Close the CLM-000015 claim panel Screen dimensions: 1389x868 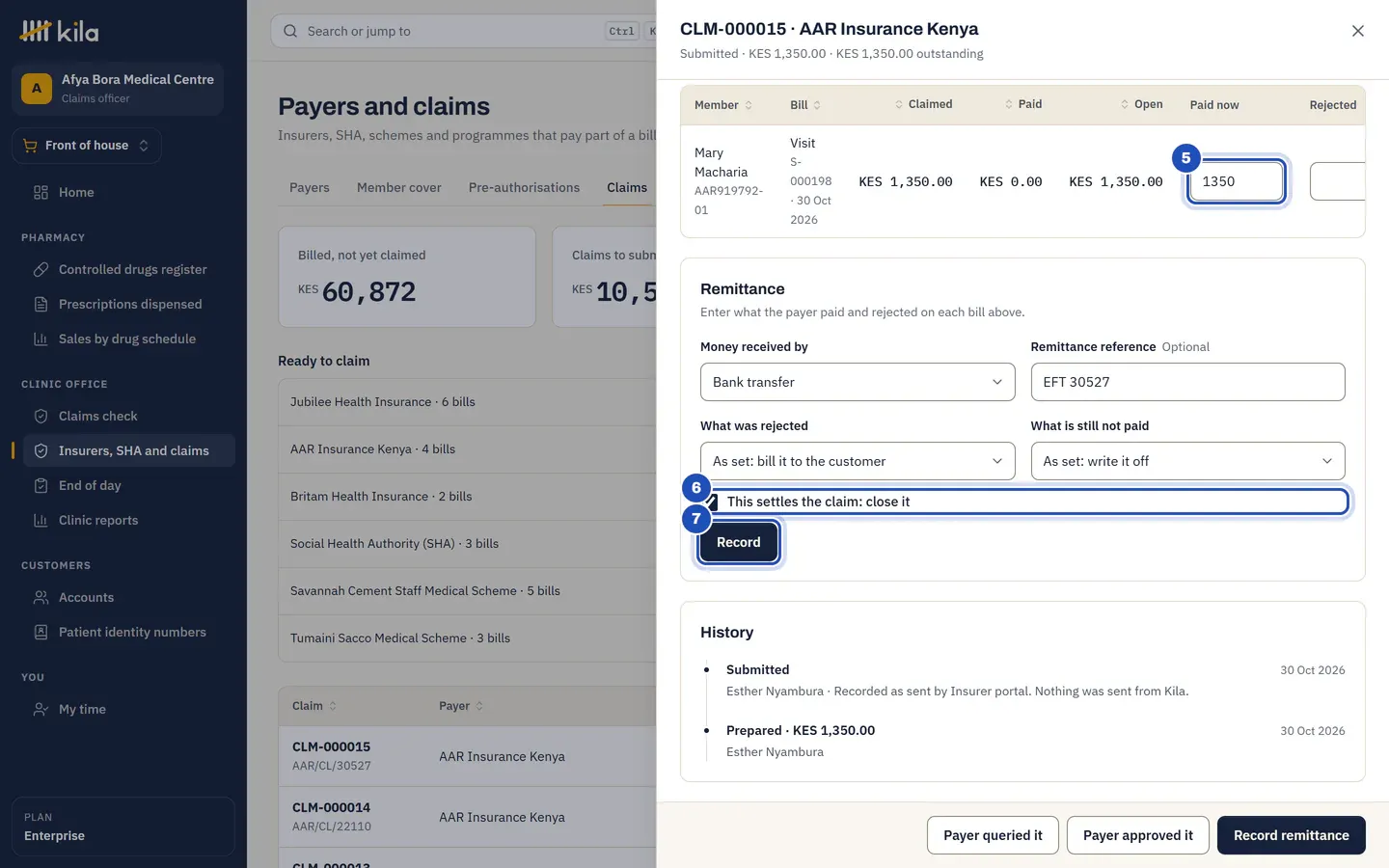1357,31
